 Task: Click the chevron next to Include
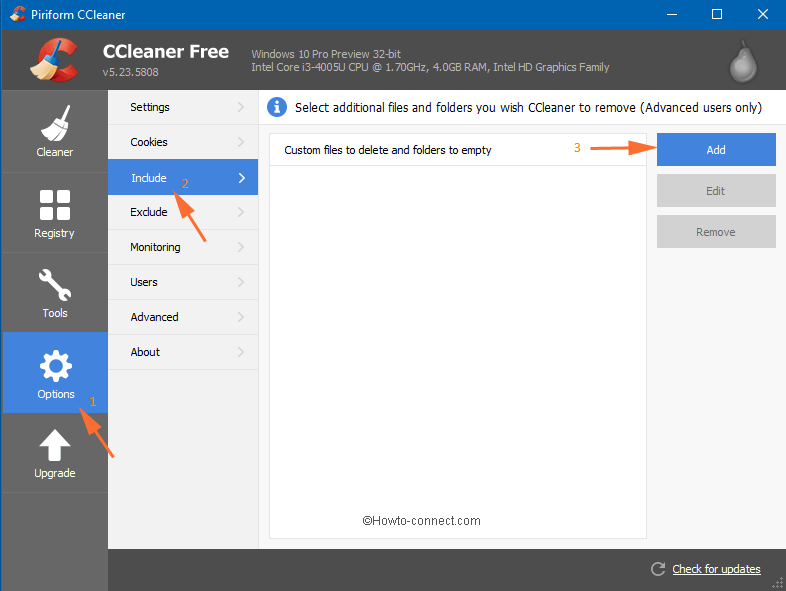242,178
